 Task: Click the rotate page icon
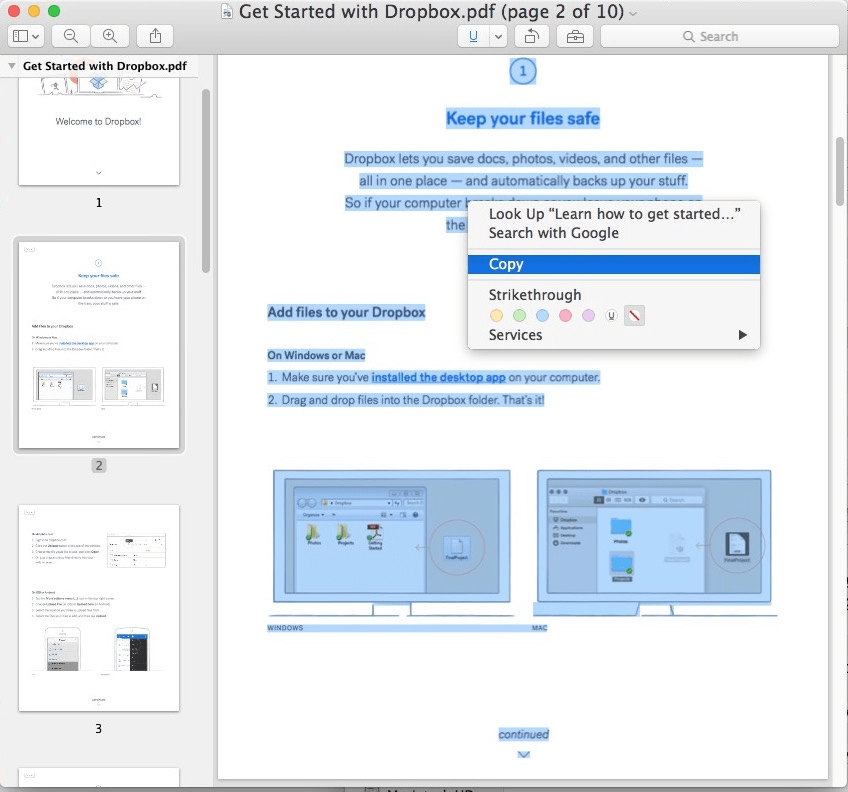[532, 36]
